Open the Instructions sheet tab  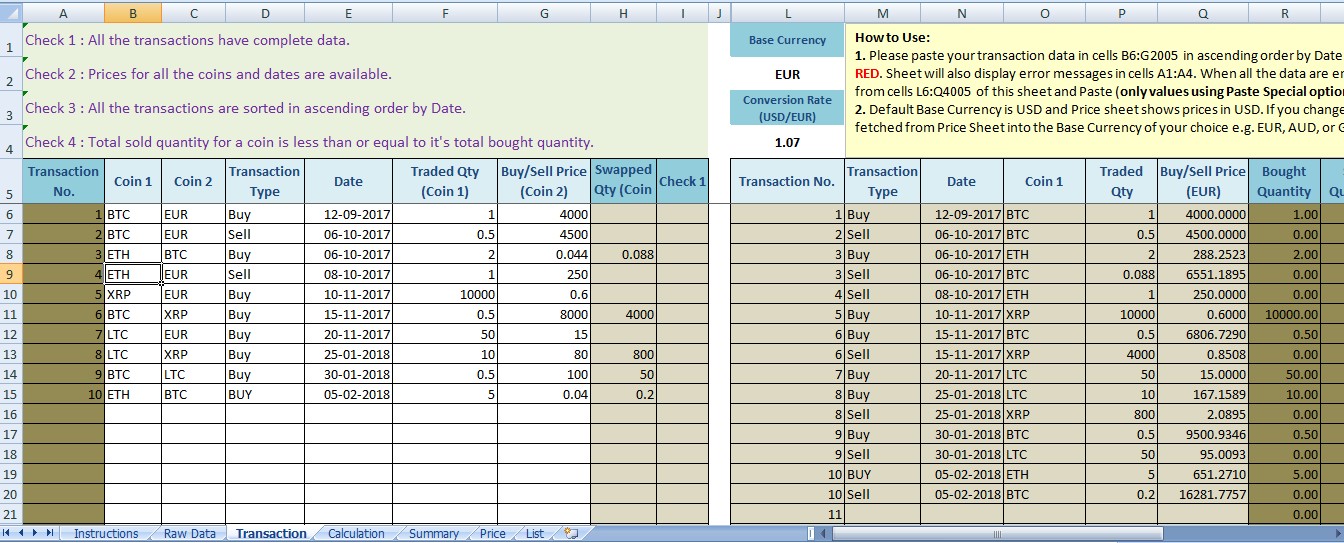pos(106,534)
